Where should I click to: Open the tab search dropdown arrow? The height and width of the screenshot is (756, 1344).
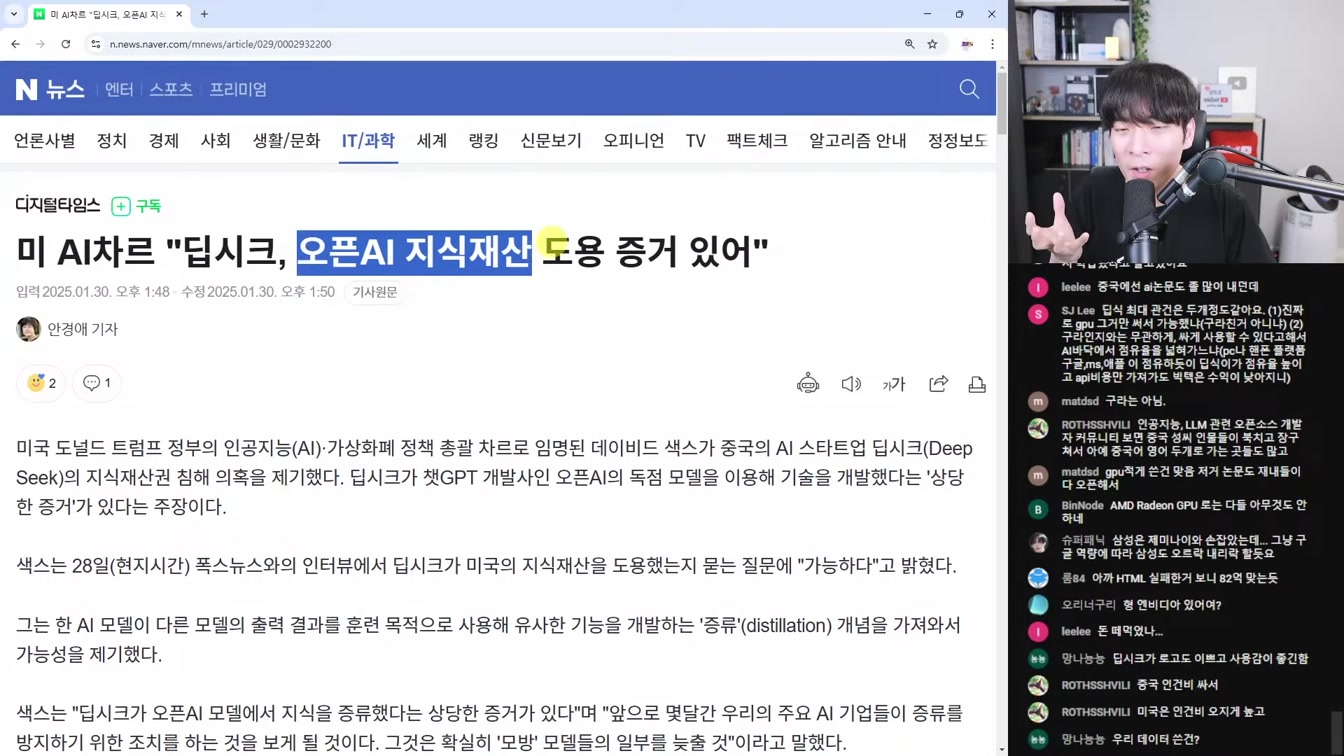point(13,14)
